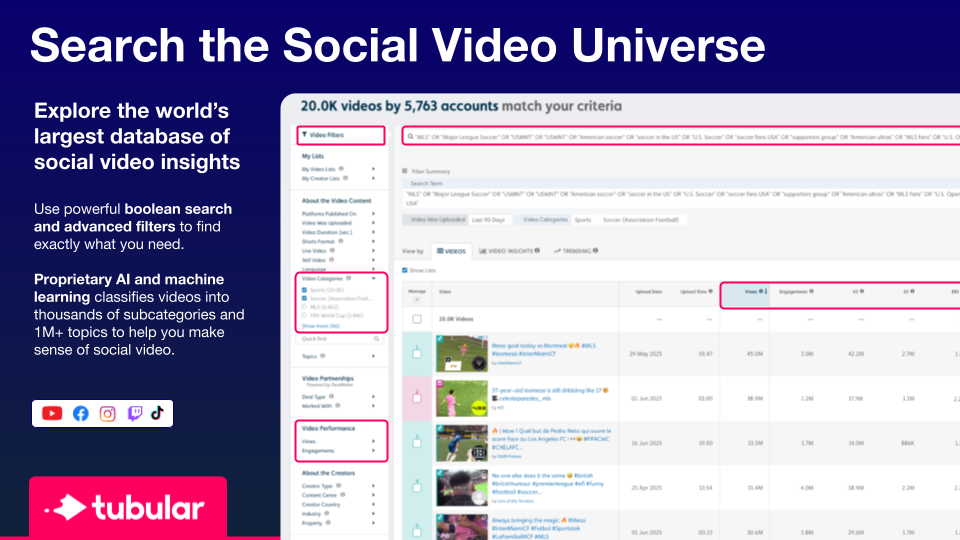
Task: Click the Instagram icon in the platform badge
Action: tap(107, 413)
